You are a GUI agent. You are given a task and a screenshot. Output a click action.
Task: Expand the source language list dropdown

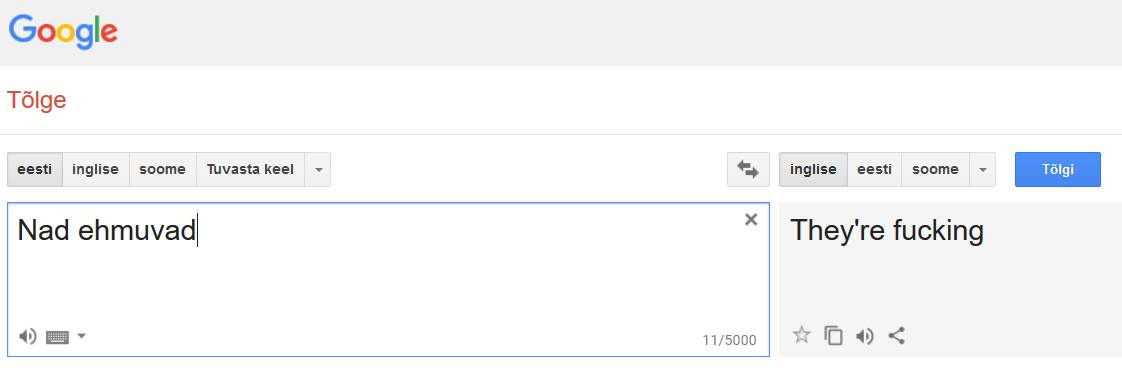tap(318, 170)
